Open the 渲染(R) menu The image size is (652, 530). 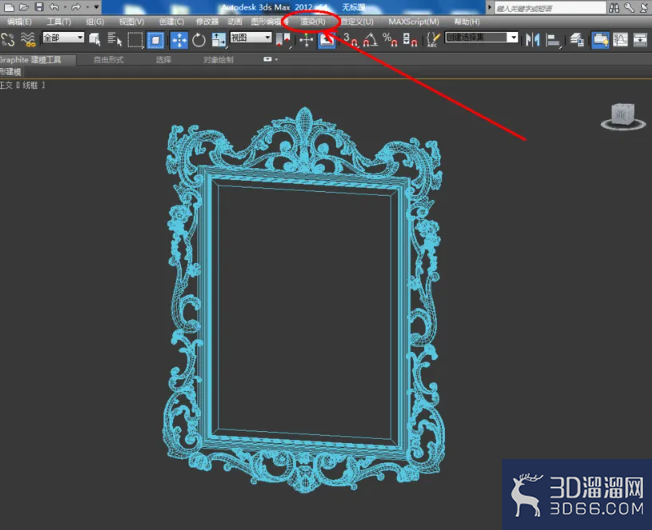coord(313,22)
